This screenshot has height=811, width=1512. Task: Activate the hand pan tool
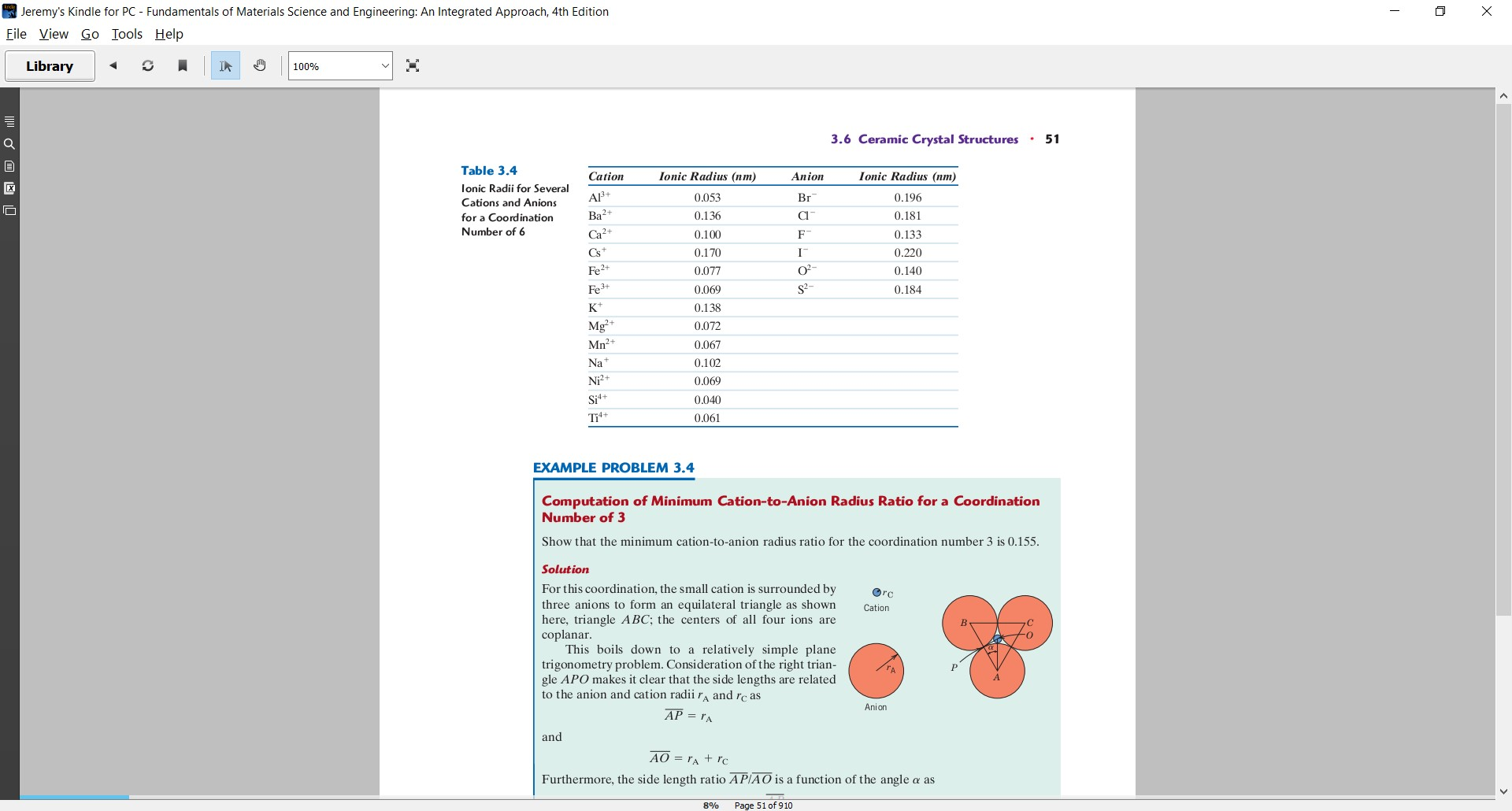[260, 66]
